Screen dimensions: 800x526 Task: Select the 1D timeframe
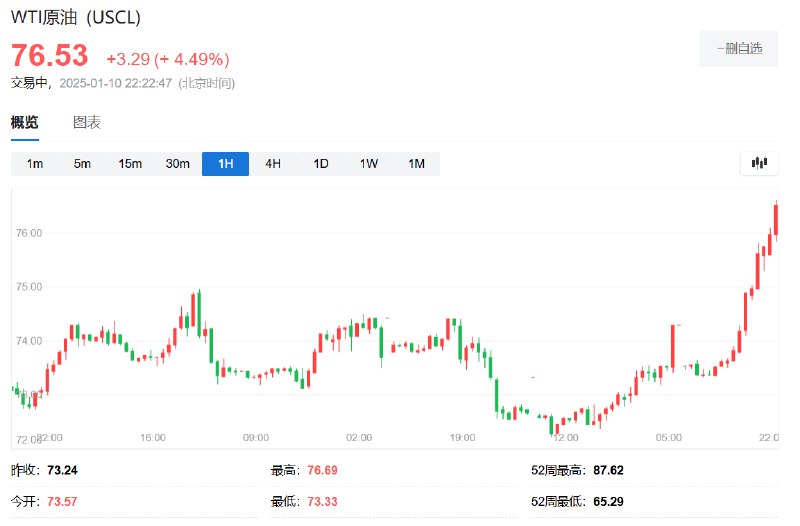point(321,164)
